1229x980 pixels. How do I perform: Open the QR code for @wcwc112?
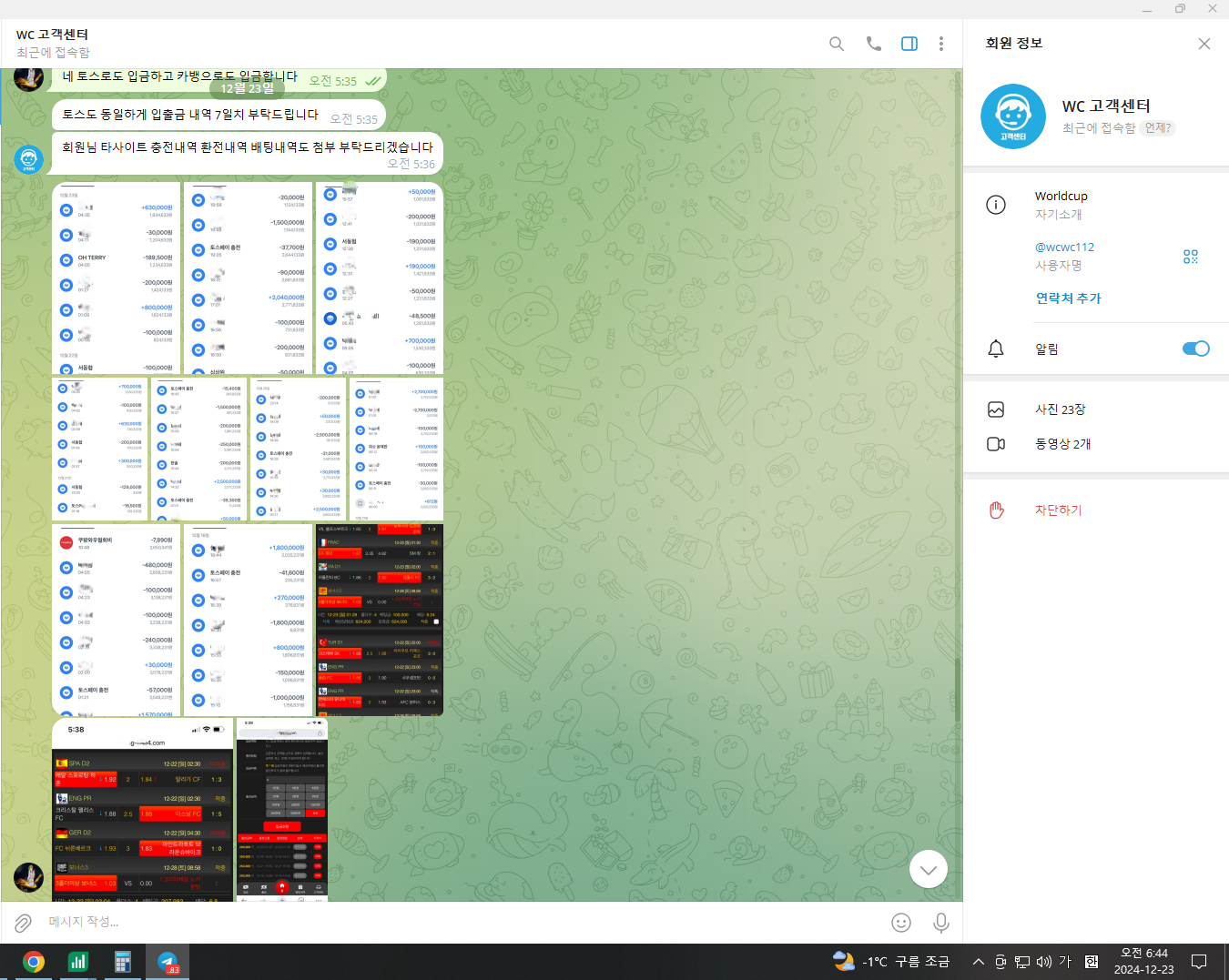[1190, 257]
